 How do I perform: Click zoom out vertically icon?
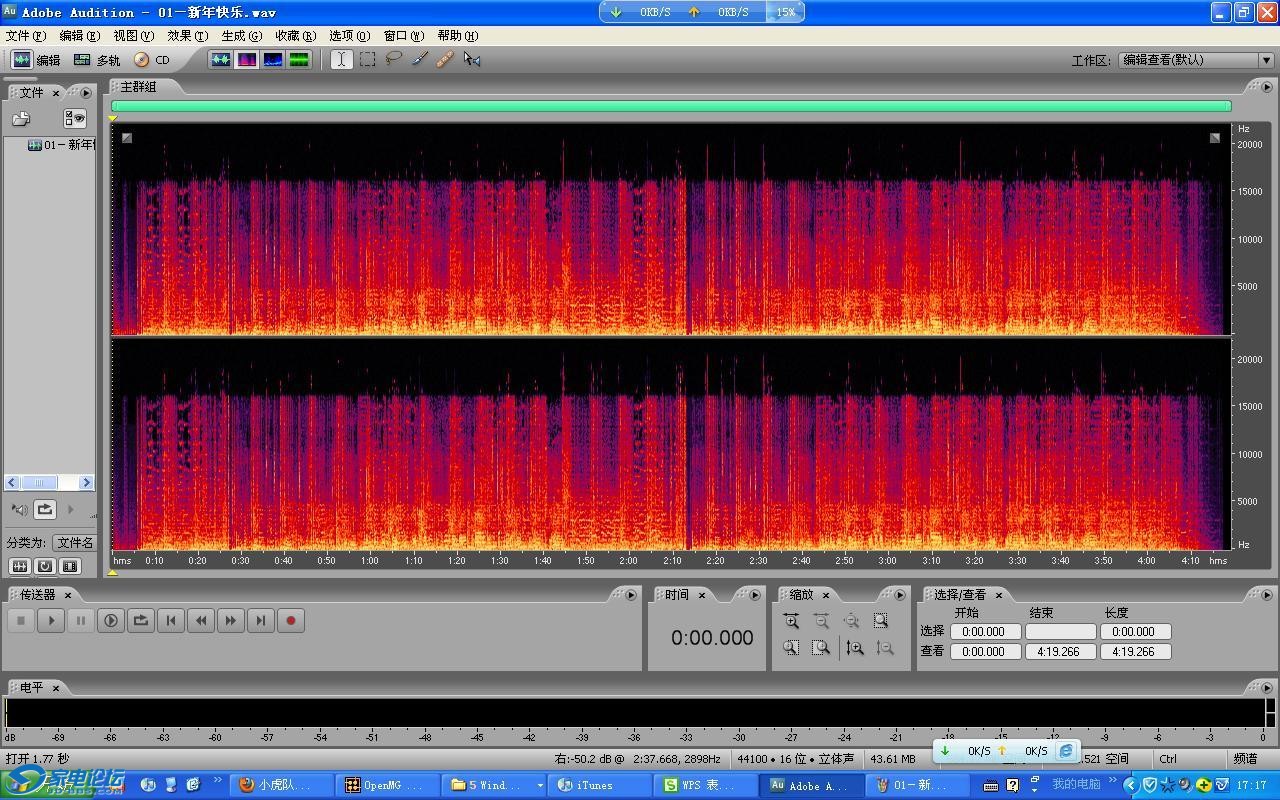[x=884, y=648]
